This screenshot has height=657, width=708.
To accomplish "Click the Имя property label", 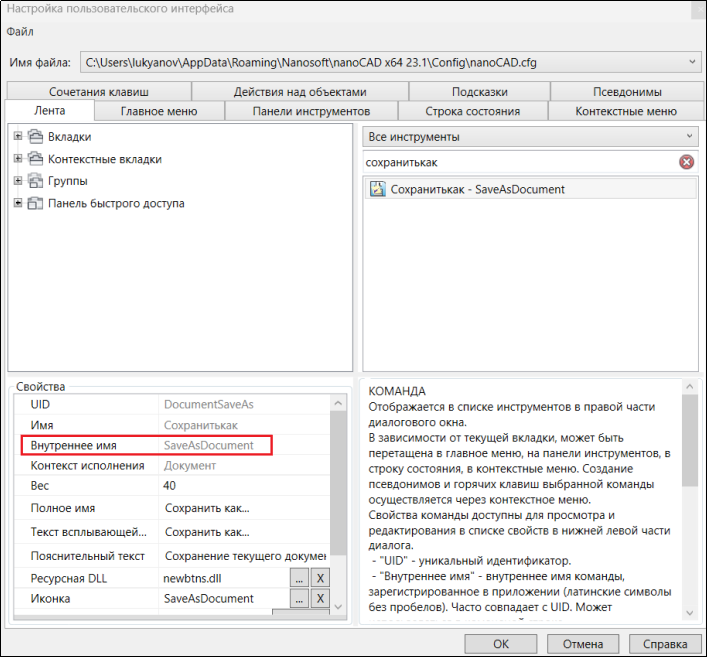I will pyautogui.click(x=42, y=425).
